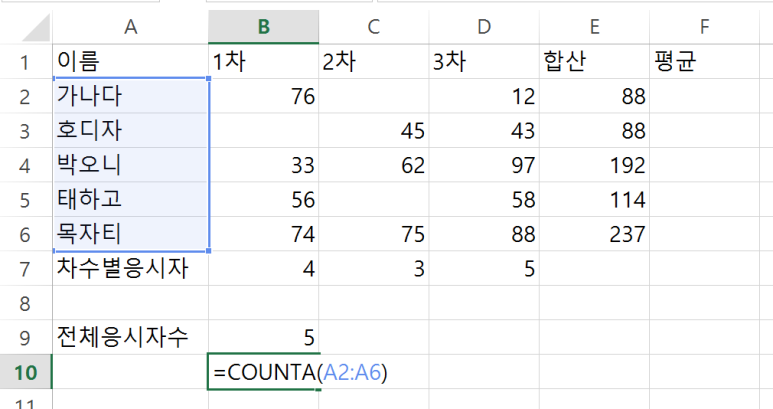The width and height of the screenshot is (773, 409).
Task: Click the 합산 header cell
Action: pyautogui.click(x=595, y=62)
